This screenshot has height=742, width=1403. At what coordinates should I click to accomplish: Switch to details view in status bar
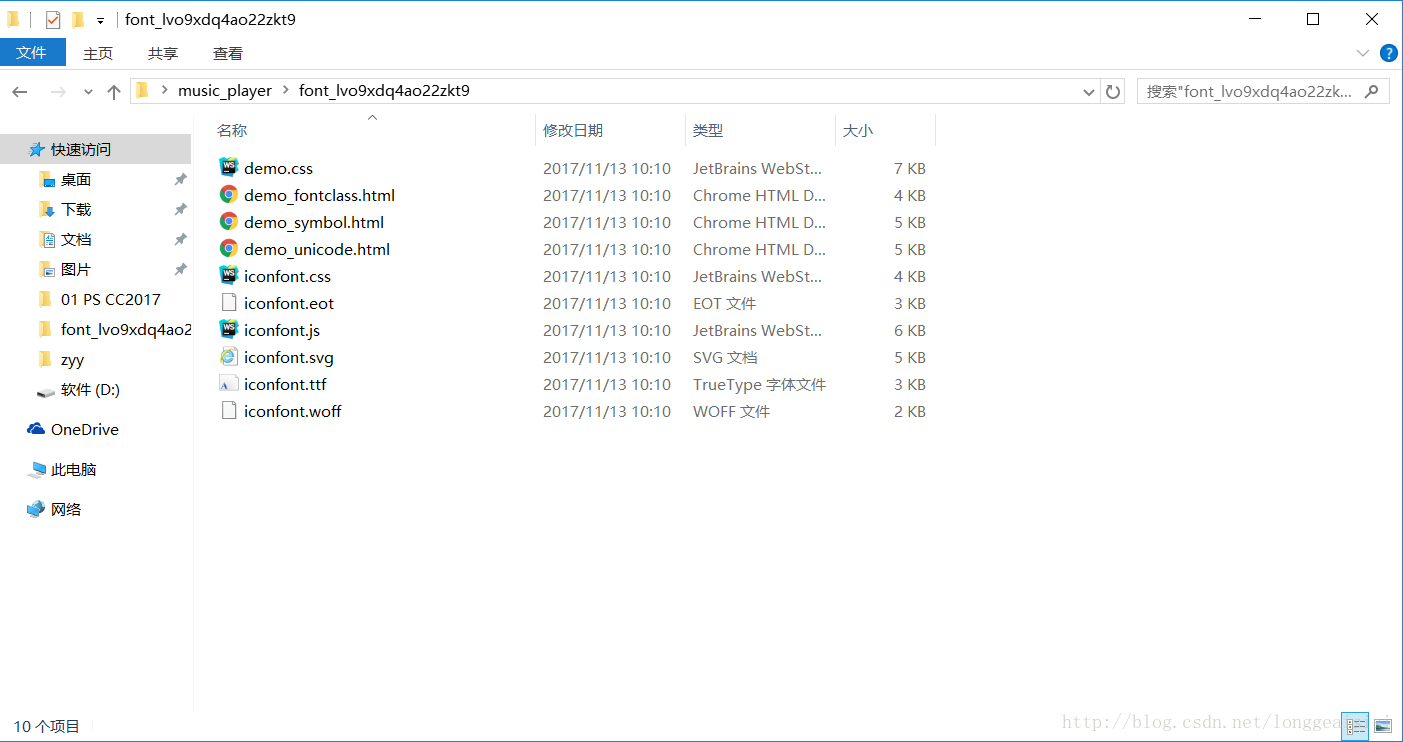[1356, 726]
